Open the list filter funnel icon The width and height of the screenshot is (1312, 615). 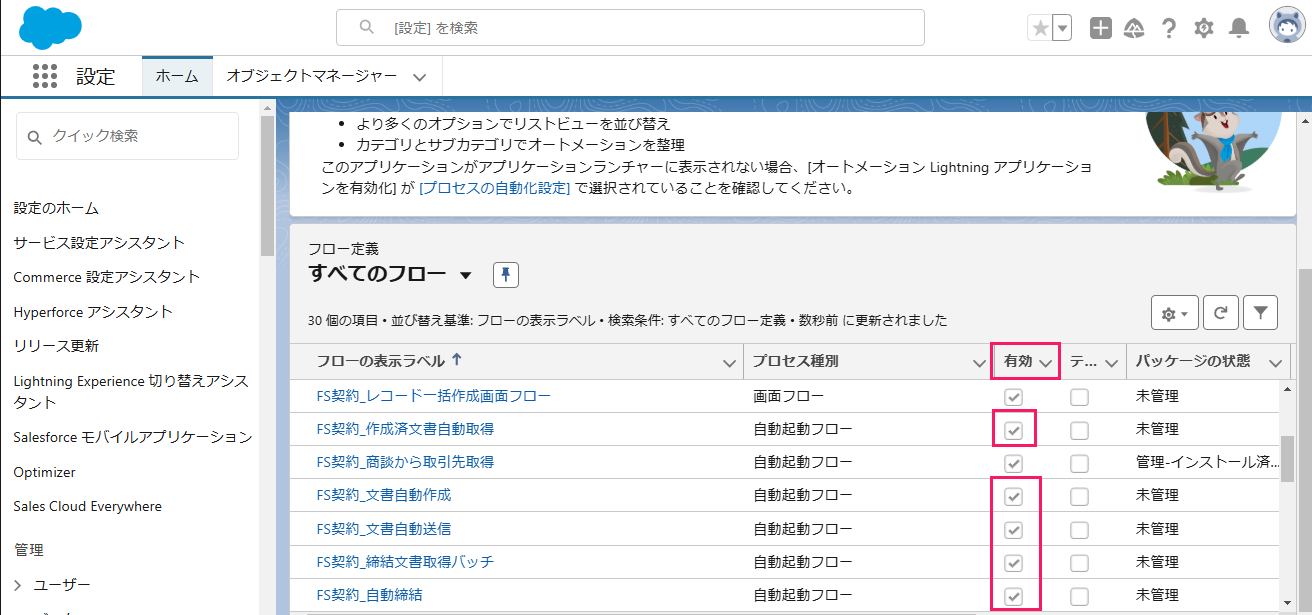click(x=1260, y=313)
